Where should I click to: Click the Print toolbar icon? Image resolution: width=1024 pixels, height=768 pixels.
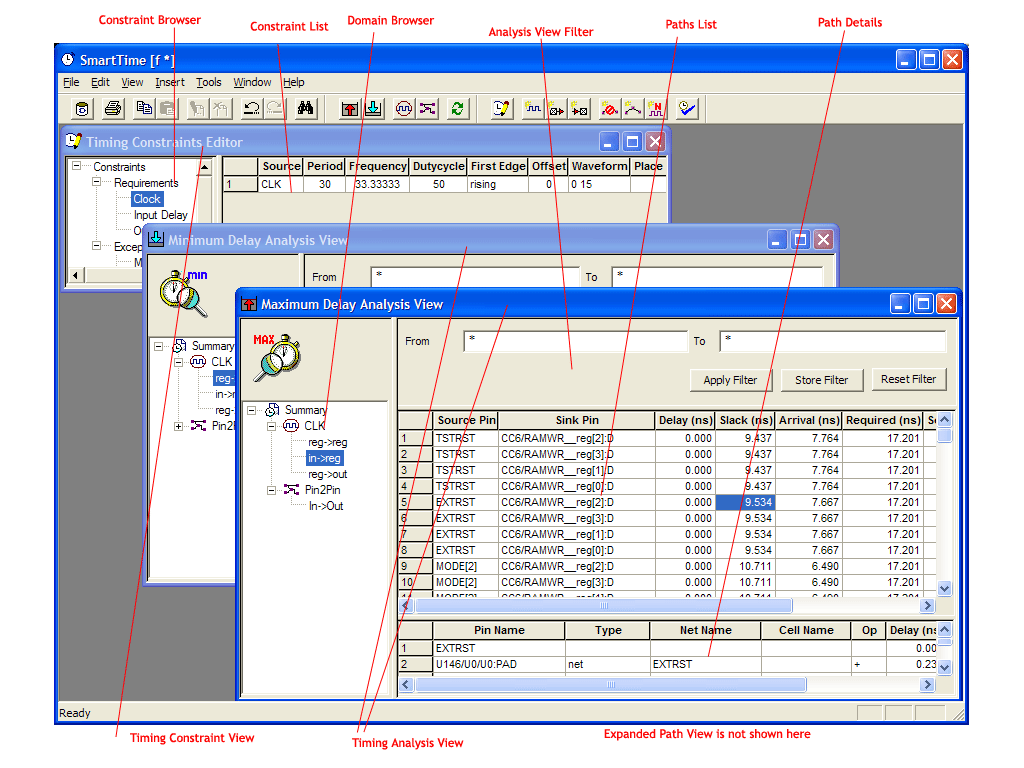click(x=113, y=108)
